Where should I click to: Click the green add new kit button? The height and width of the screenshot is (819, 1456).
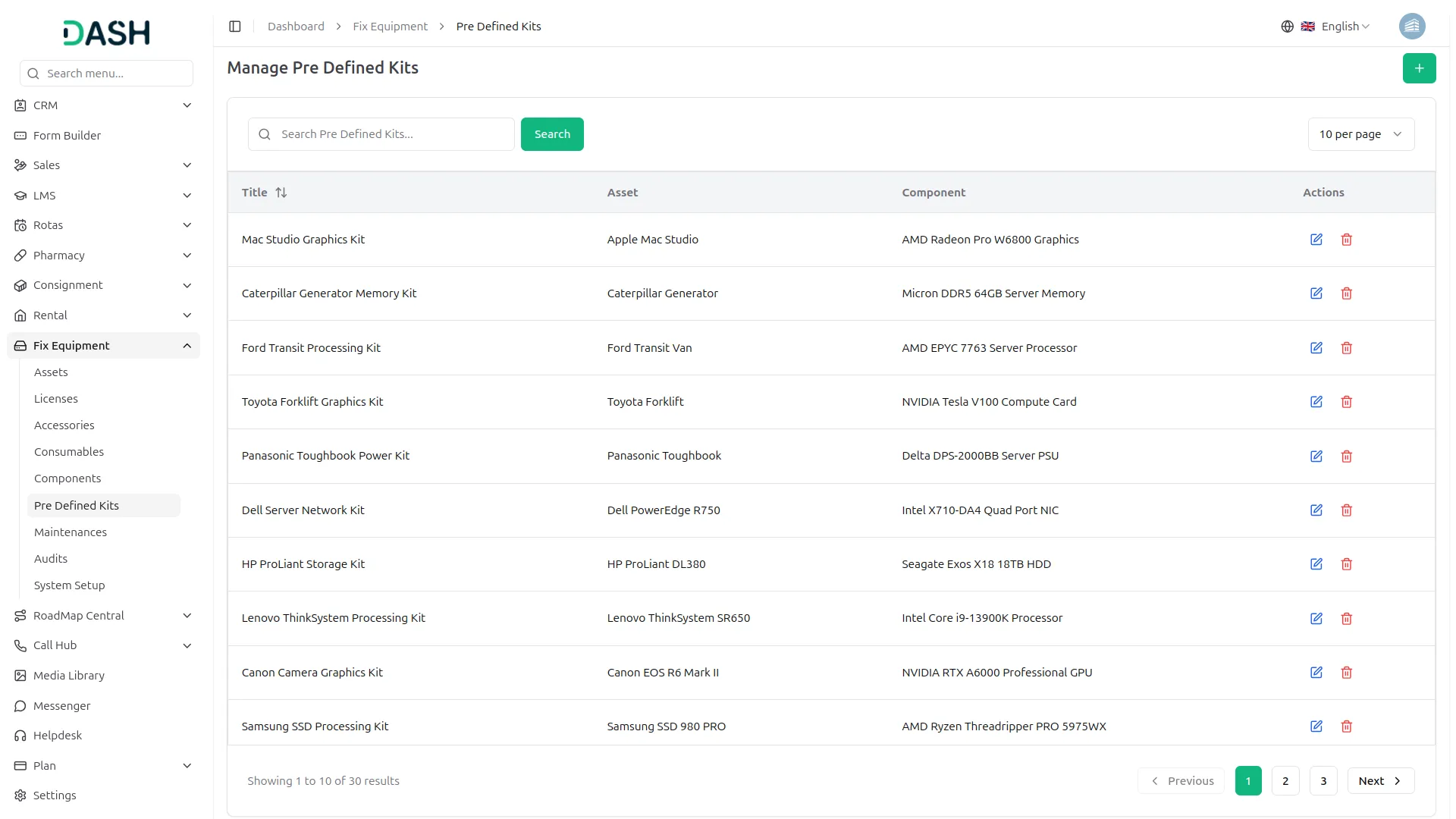(x=1418, y=68)
